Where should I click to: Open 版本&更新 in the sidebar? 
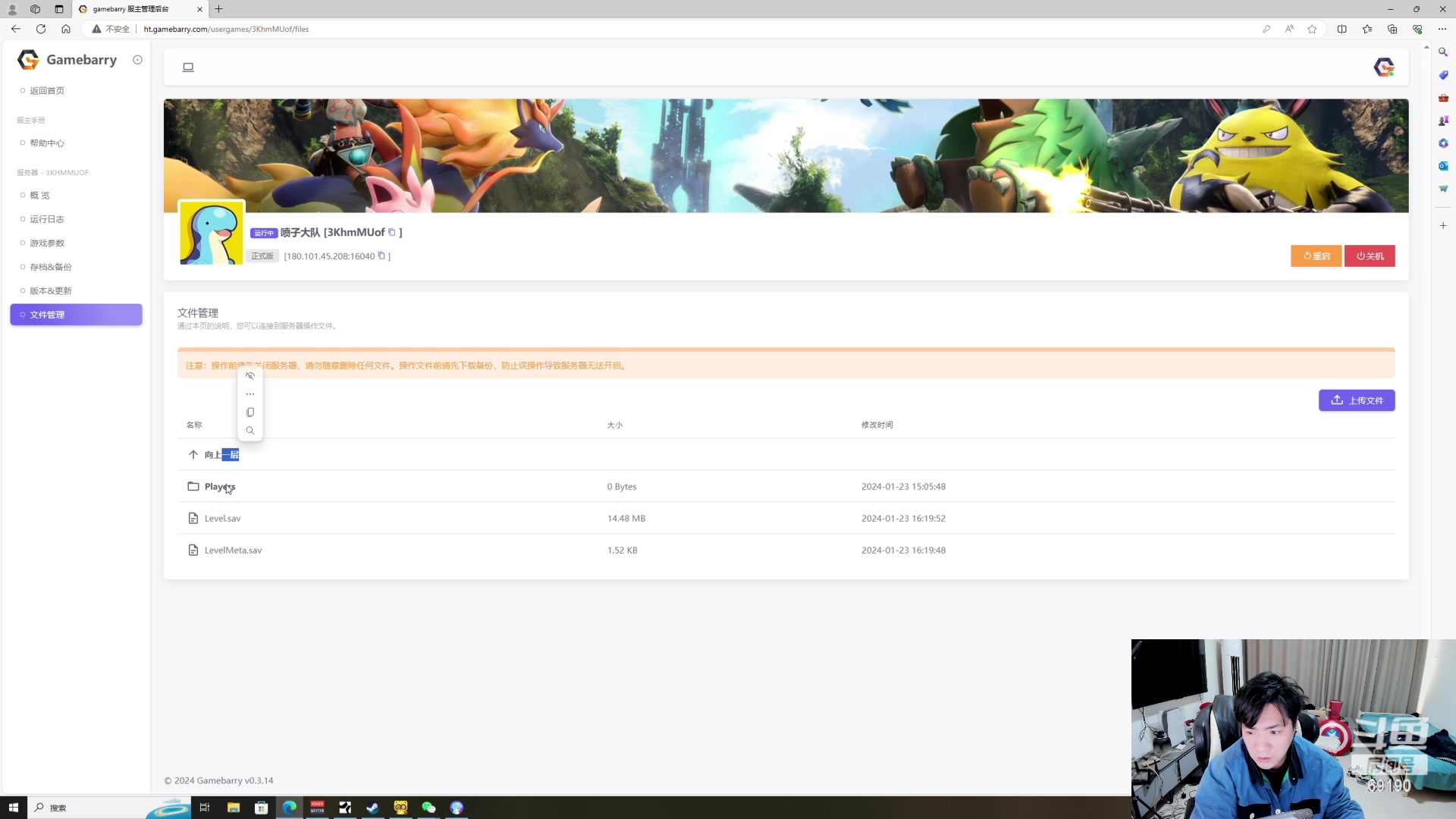(x=51, y=291)
